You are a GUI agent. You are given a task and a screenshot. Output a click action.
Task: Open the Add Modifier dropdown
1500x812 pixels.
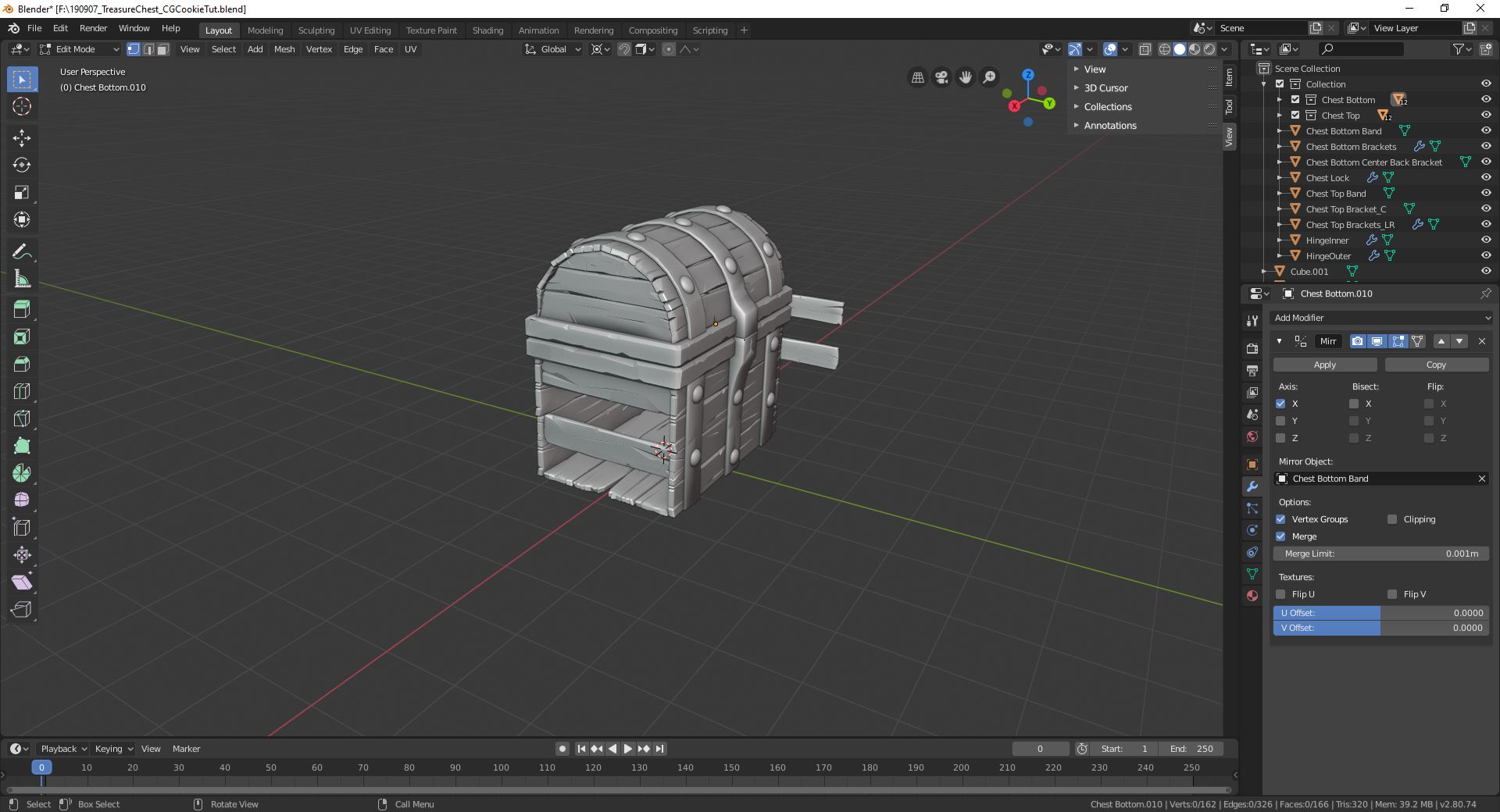(1381, 318)
